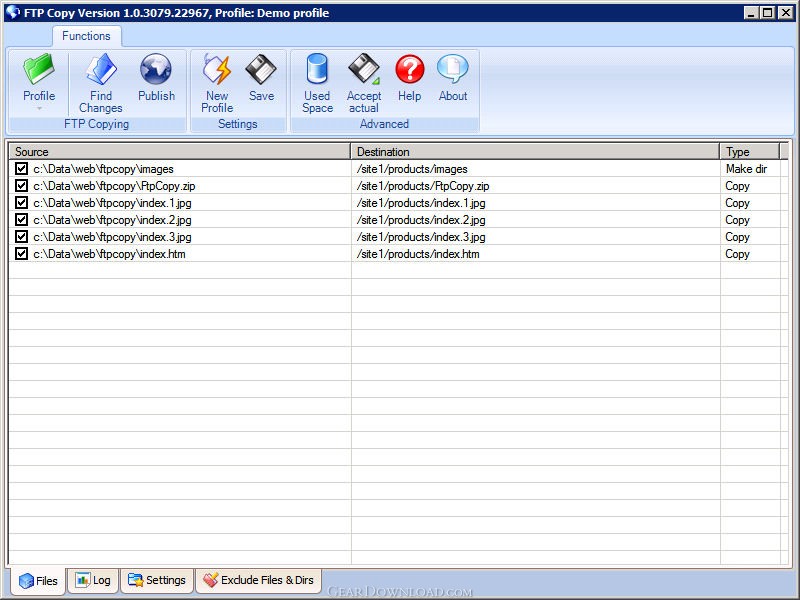Click the Find Changes icon

click(x=101, y=69)
